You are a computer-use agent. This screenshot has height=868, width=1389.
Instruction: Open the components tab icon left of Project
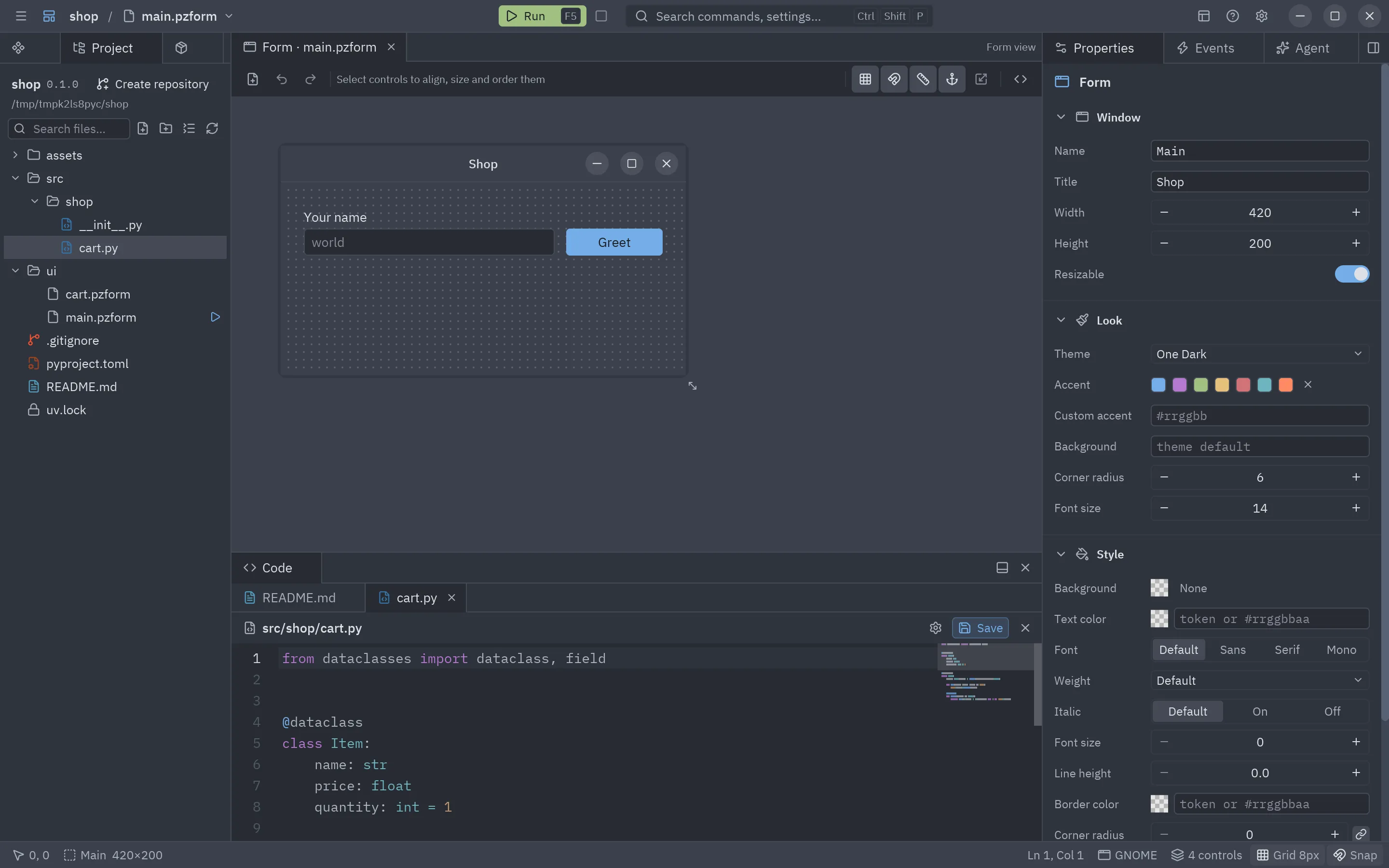tap(18, 48)
